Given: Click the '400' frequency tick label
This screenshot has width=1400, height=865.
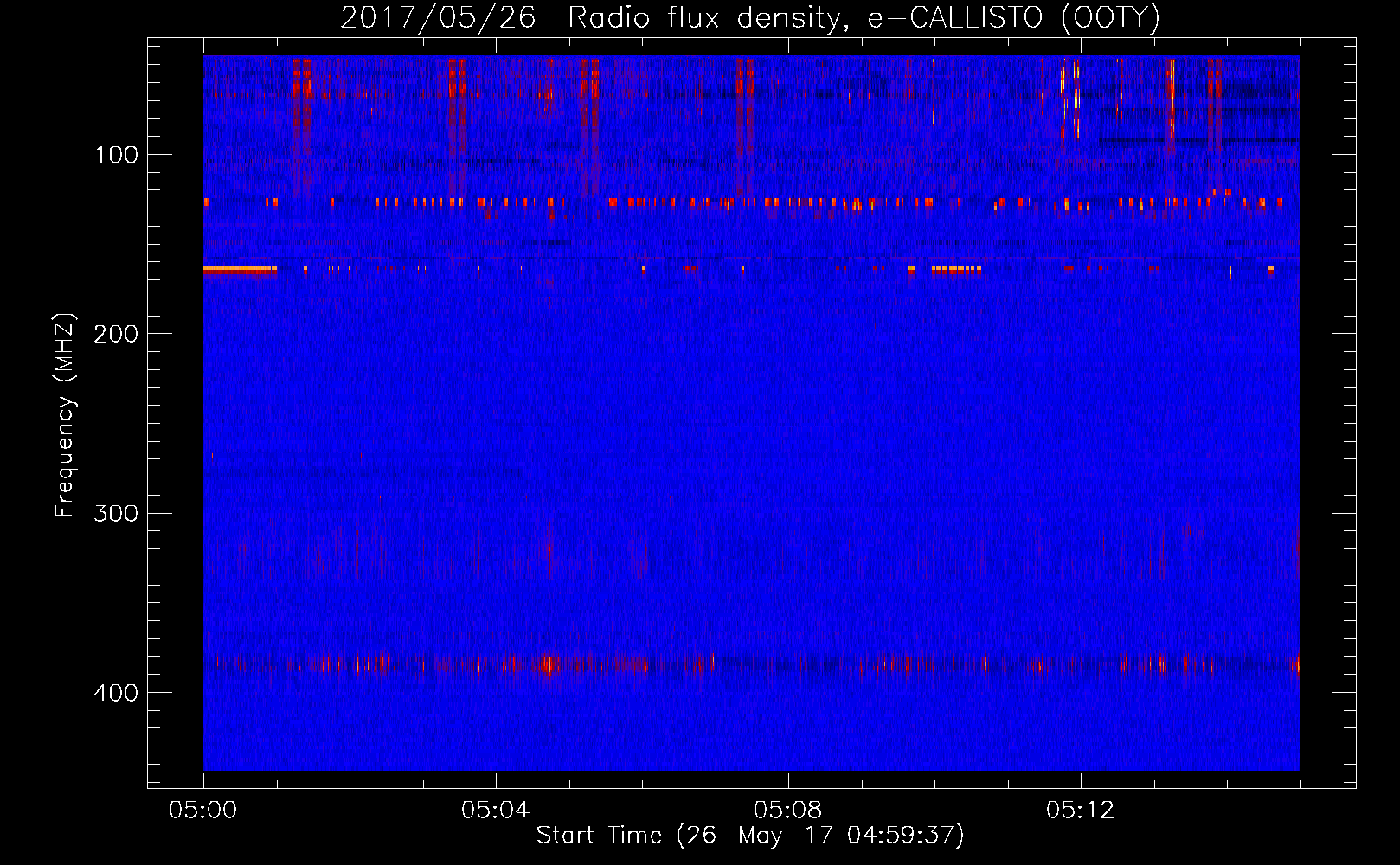Looking at the screenshot, I should (x=116, y=693).
